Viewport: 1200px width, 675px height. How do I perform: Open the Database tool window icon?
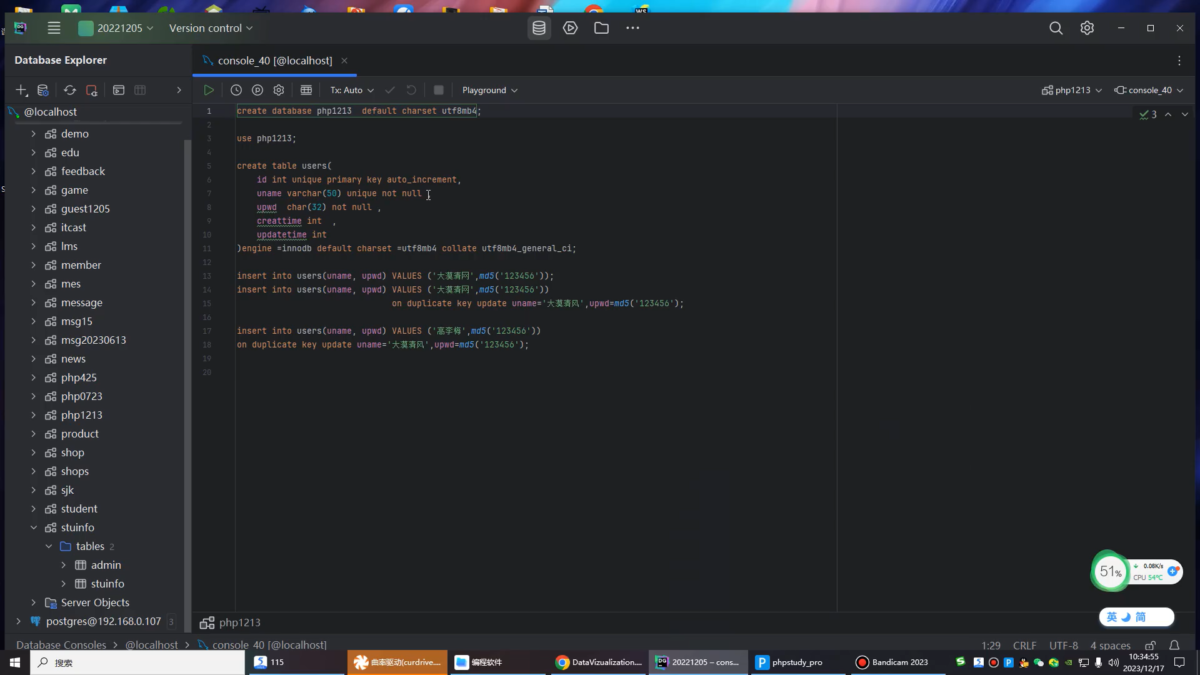(x=539, y=28)
